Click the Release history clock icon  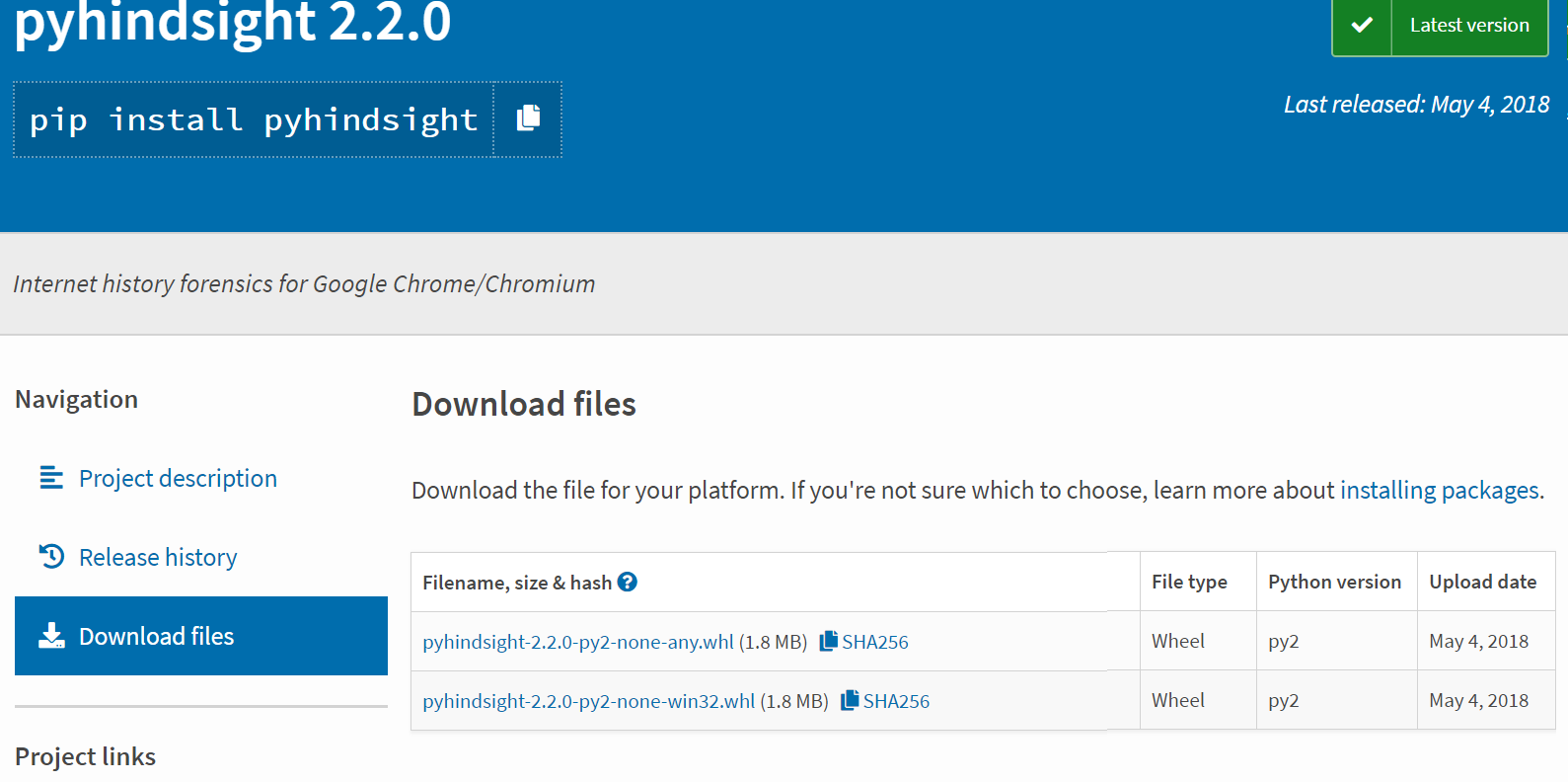51,557
